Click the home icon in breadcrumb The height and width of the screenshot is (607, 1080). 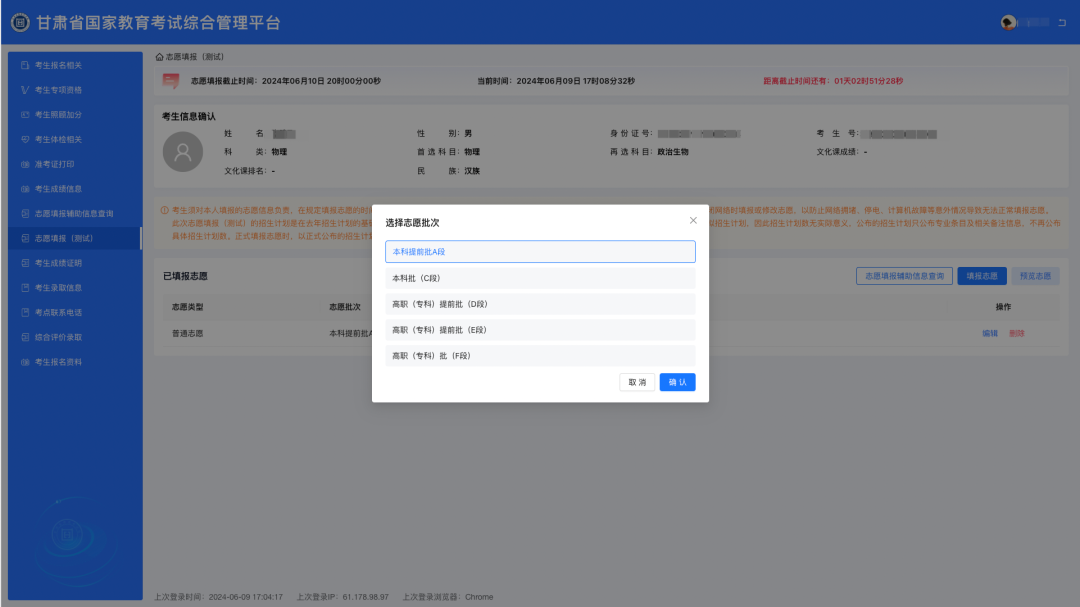tap(159, 57)
